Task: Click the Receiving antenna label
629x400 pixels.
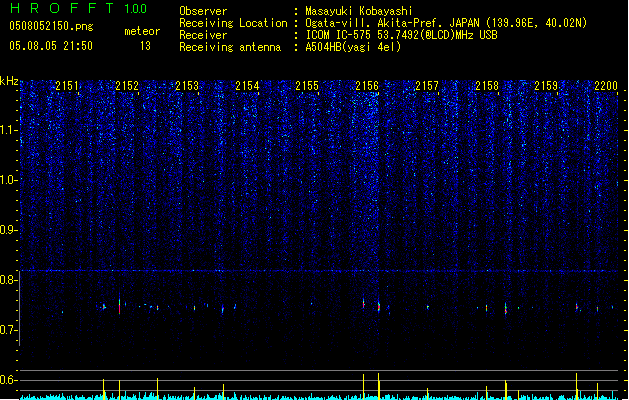Action: click(230, 47)
